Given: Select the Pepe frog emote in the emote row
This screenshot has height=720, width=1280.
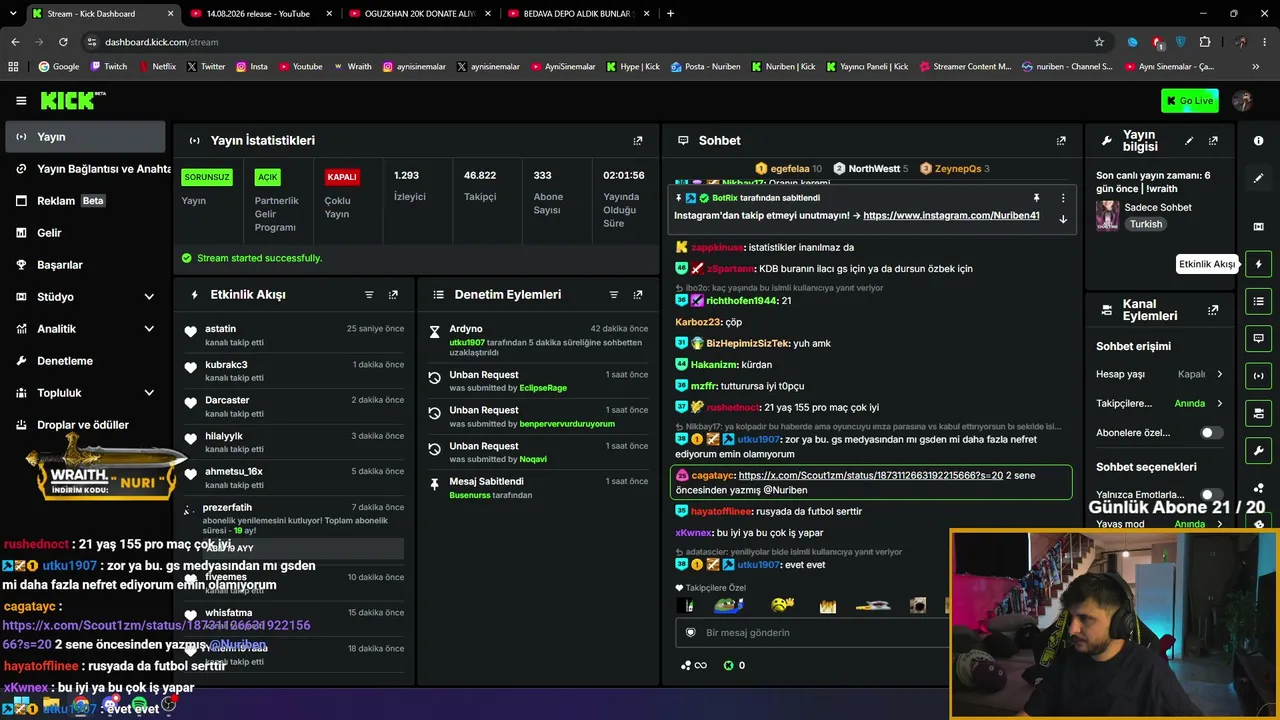Looking at the screenshot, I should (x=728, y=605).
